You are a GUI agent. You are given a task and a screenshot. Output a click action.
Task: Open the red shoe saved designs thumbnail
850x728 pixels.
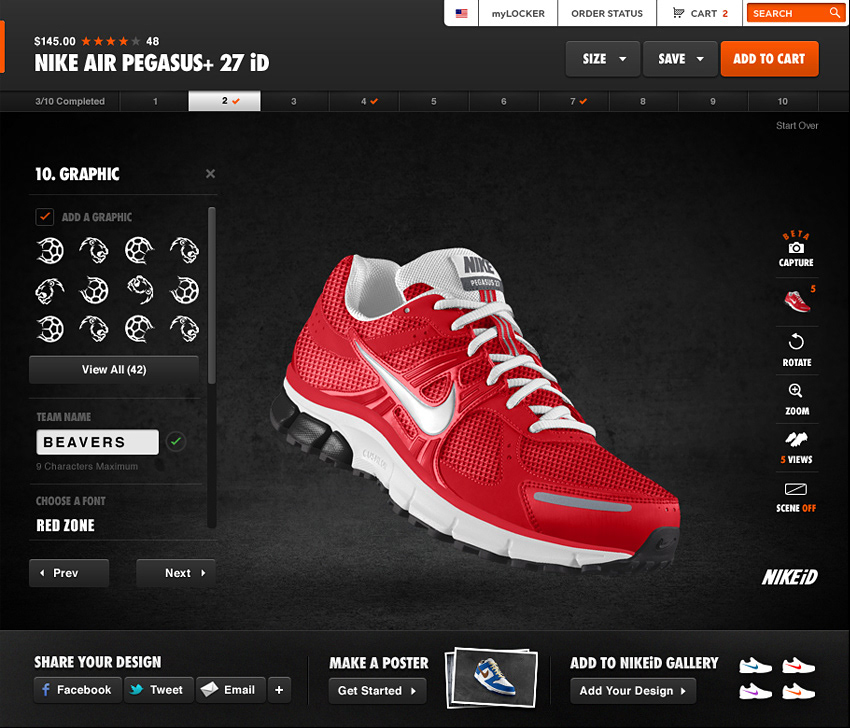pyautogui.click(x=797, y=301)
